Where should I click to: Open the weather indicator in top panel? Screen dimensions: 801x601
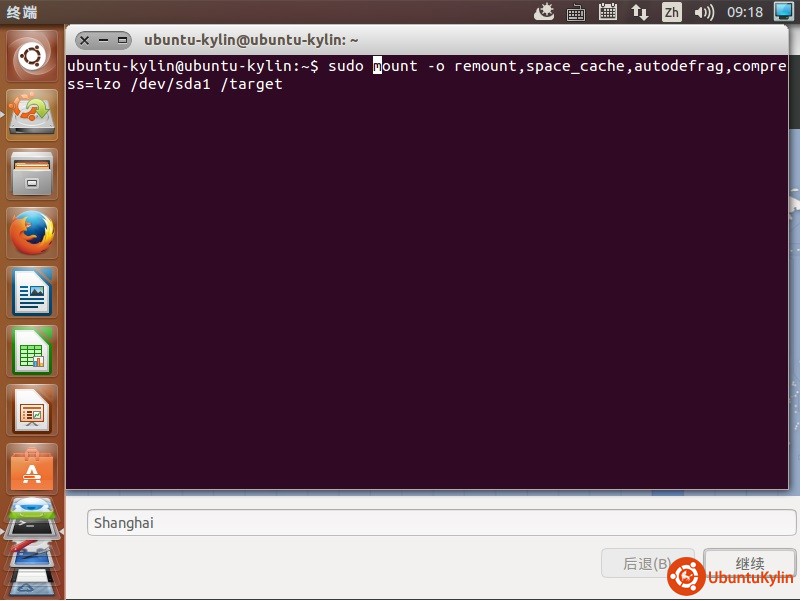(544, 13)
